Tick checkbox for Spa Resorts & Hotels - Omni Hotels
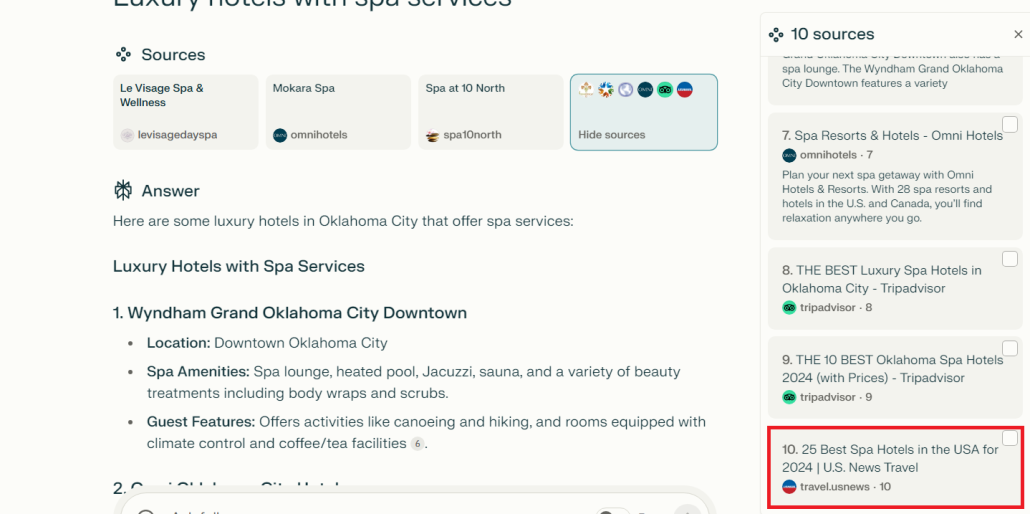 [x=1010, y=124]
